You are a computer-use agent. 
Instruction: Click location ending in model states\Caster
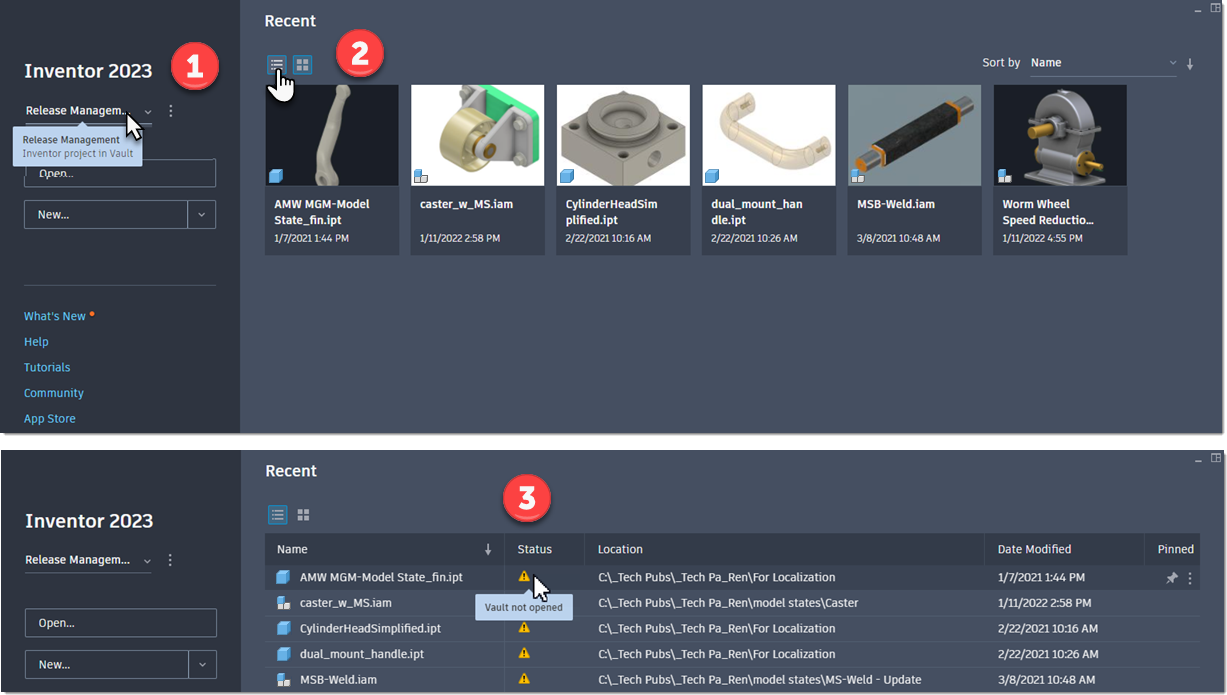coord(728,603)
